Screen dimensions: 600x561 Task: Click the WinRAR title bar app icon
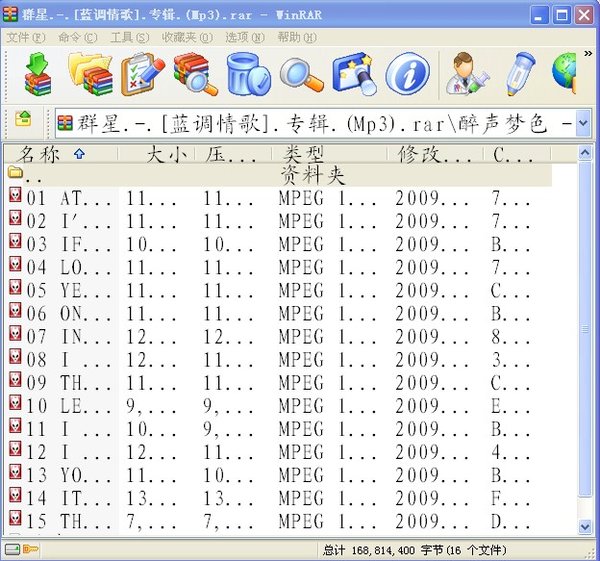click(10, 15)
